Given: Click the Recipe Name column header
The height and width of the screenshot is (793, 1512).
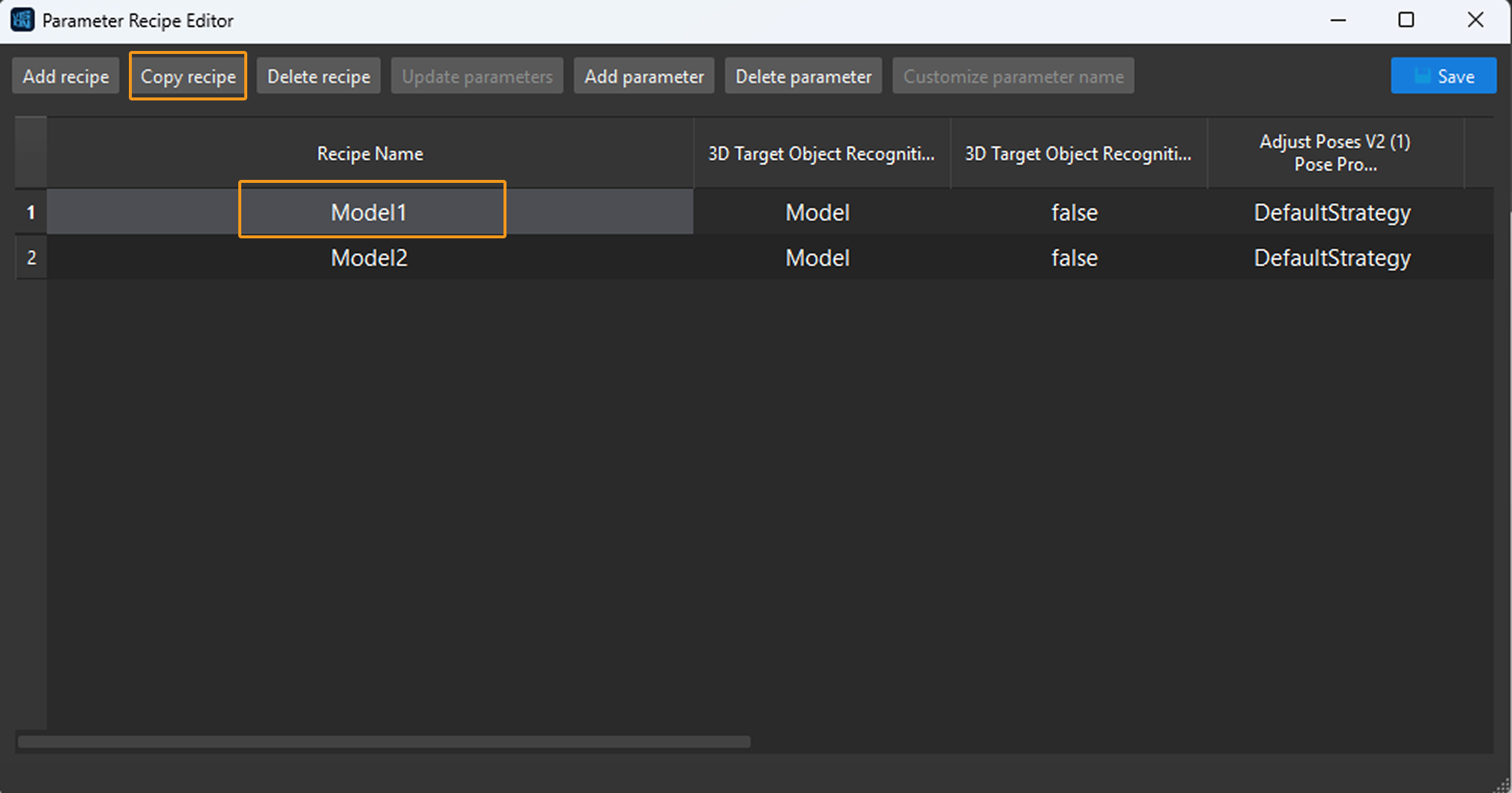Looking at the screenshot, I should click(x=369, y=154).
